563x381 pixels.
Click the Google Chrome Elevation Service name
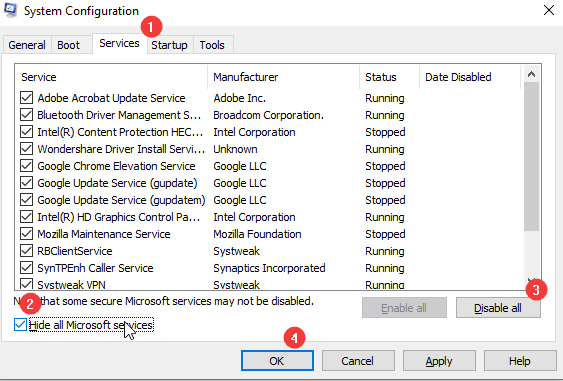[x=116, y=166]
